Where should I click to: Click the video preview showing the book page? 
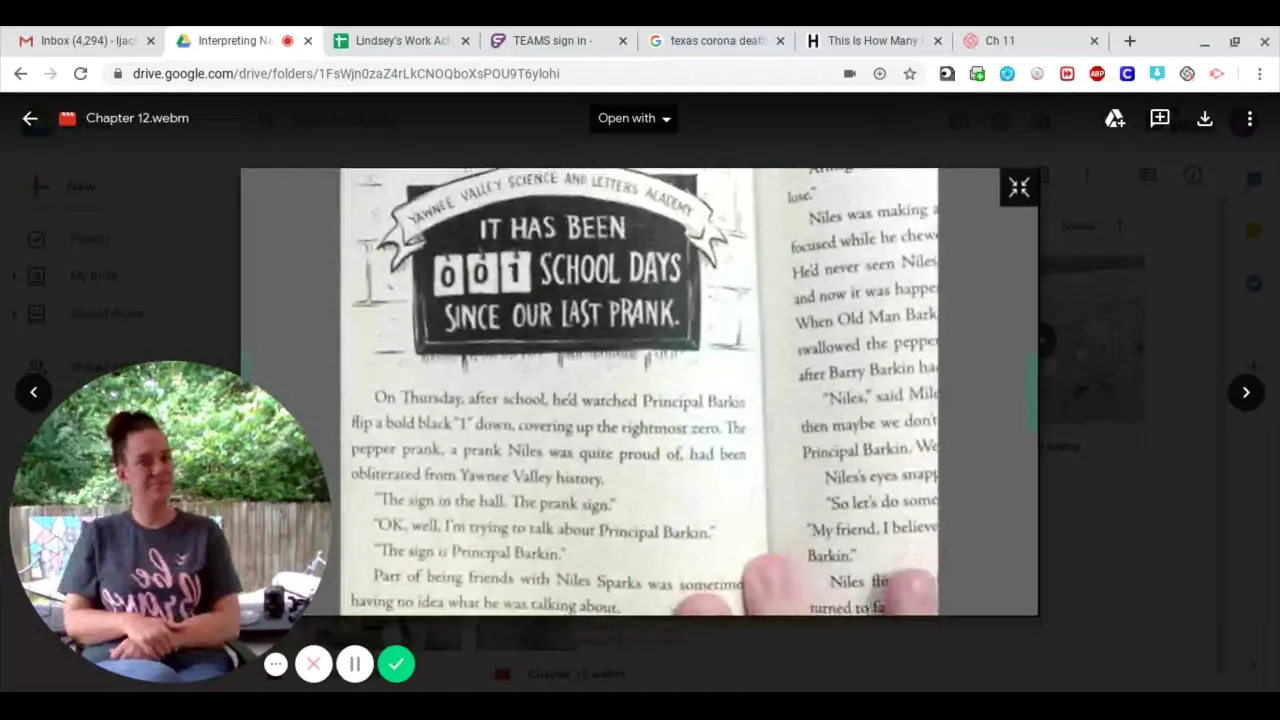coord(639,392)
